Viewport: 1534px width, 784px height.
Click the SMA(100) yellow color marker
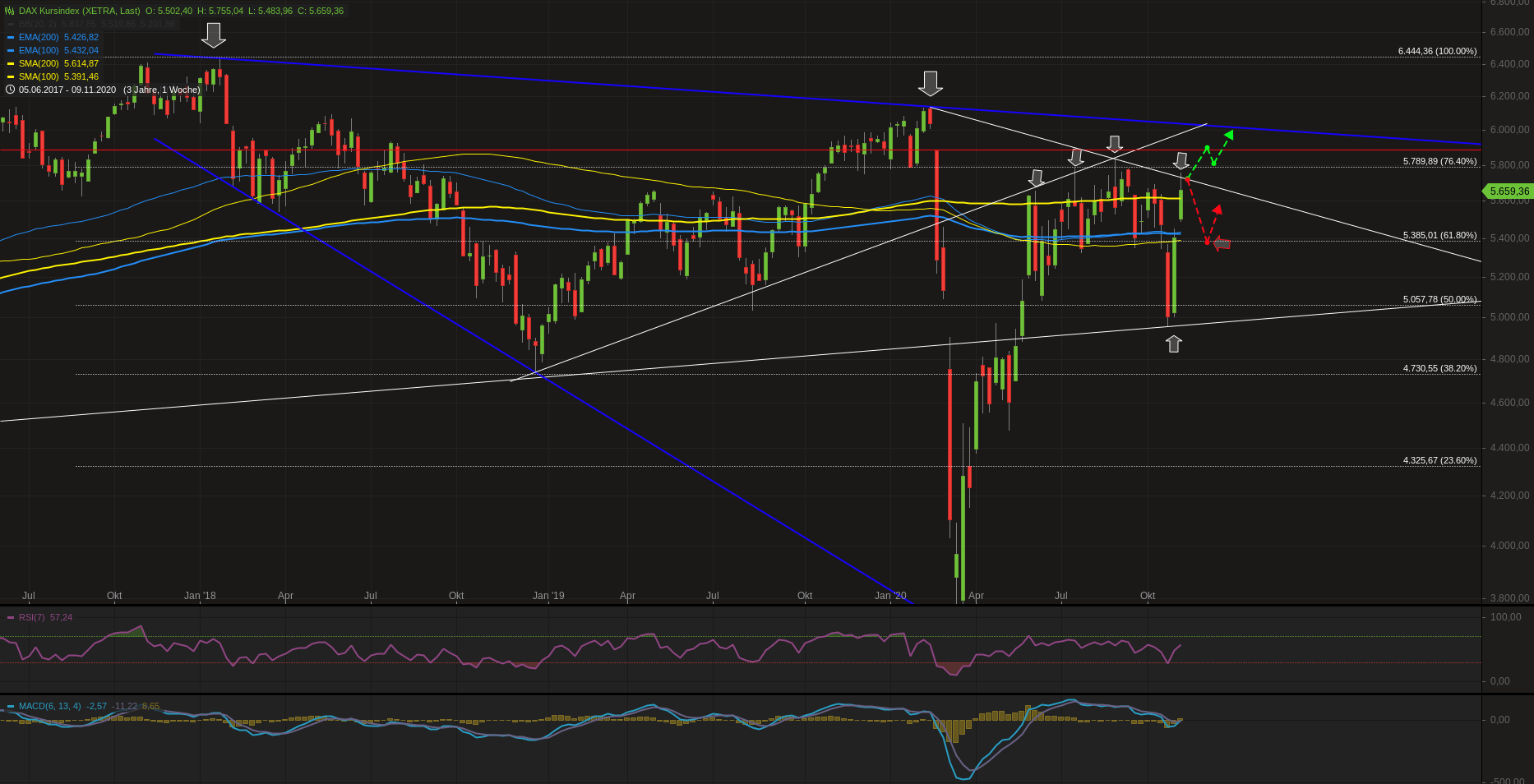click(x=11, y=76)
